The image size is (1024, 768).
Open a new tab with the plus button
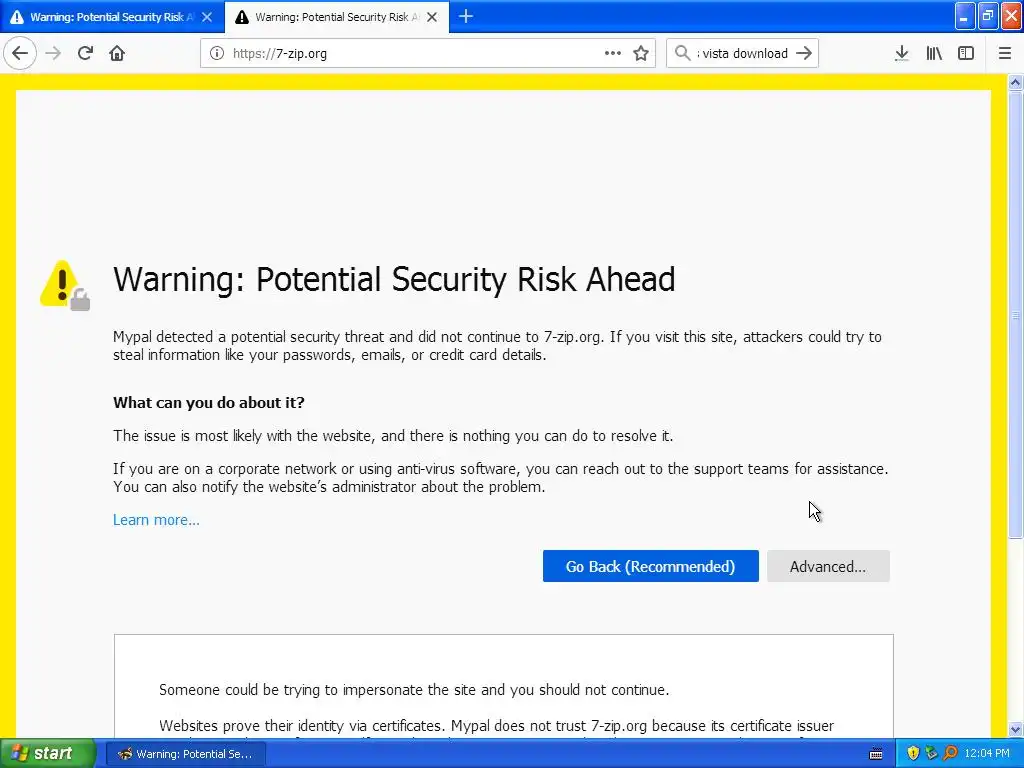[x=466, y=16]
